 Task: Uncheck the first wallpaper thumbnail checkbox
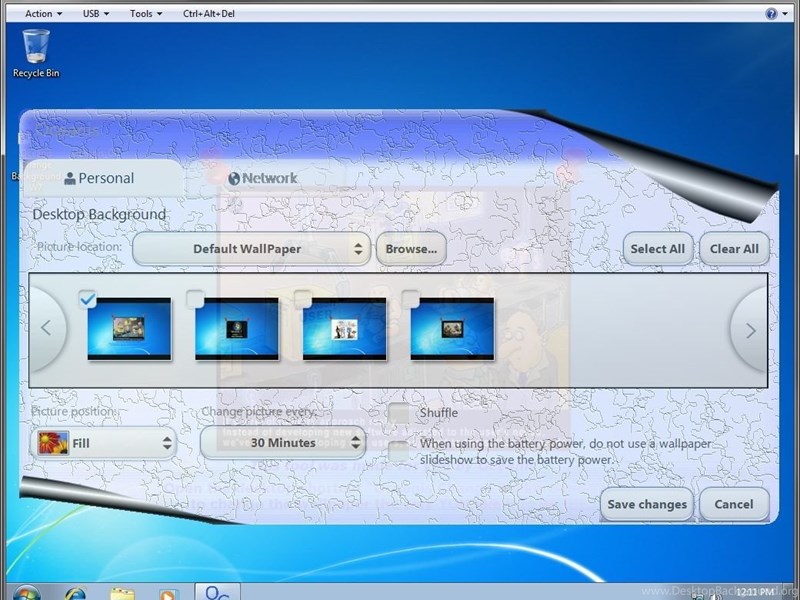[87, 298]
